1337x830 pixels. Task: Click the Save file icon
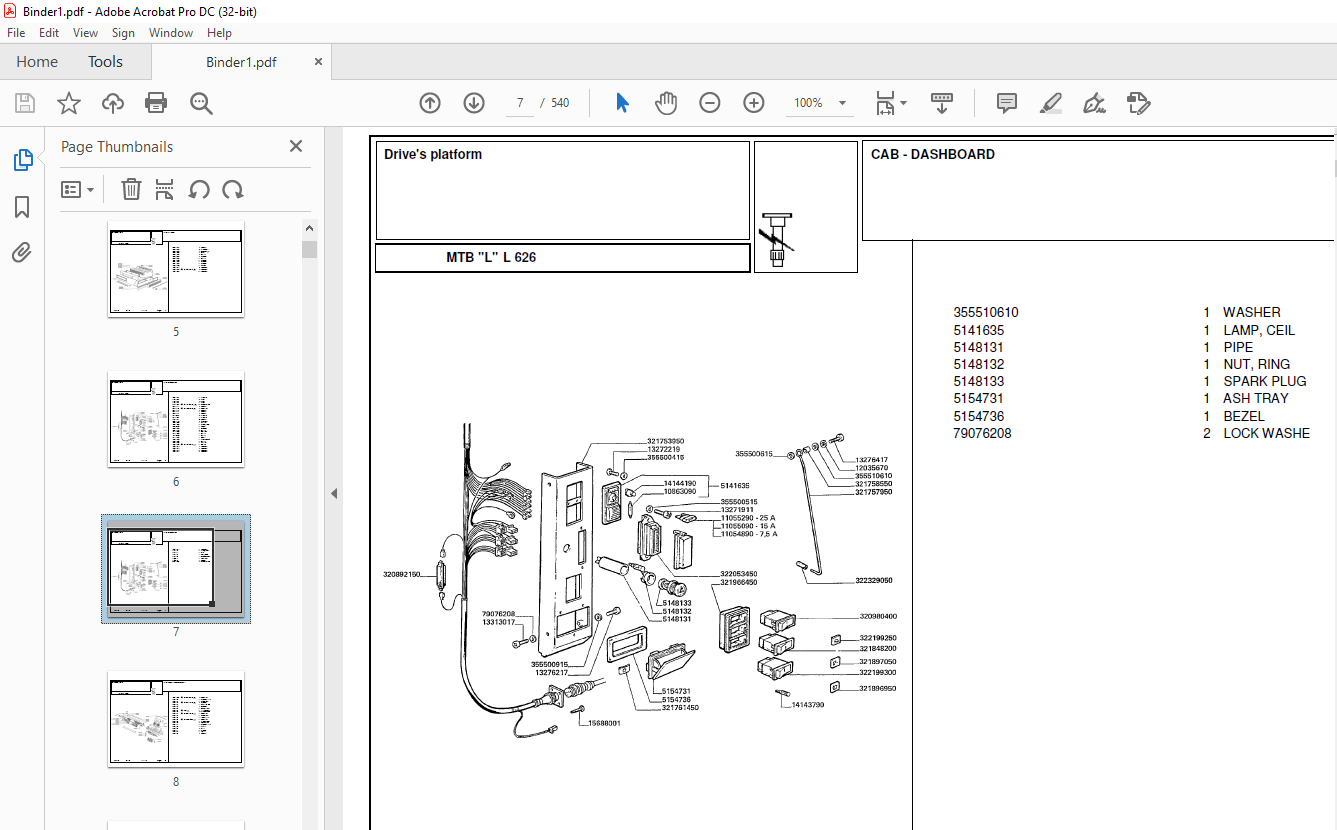25,103
